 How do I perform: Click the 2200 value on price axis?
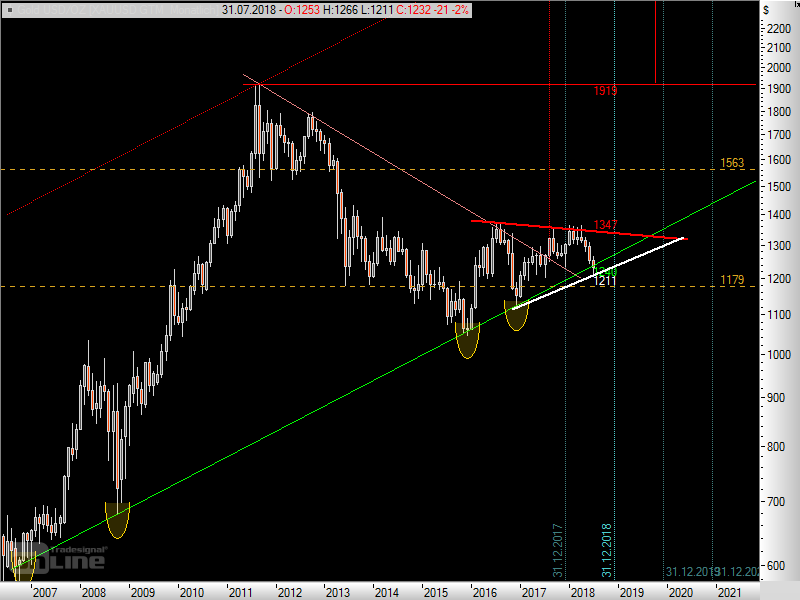click(776, 29)
